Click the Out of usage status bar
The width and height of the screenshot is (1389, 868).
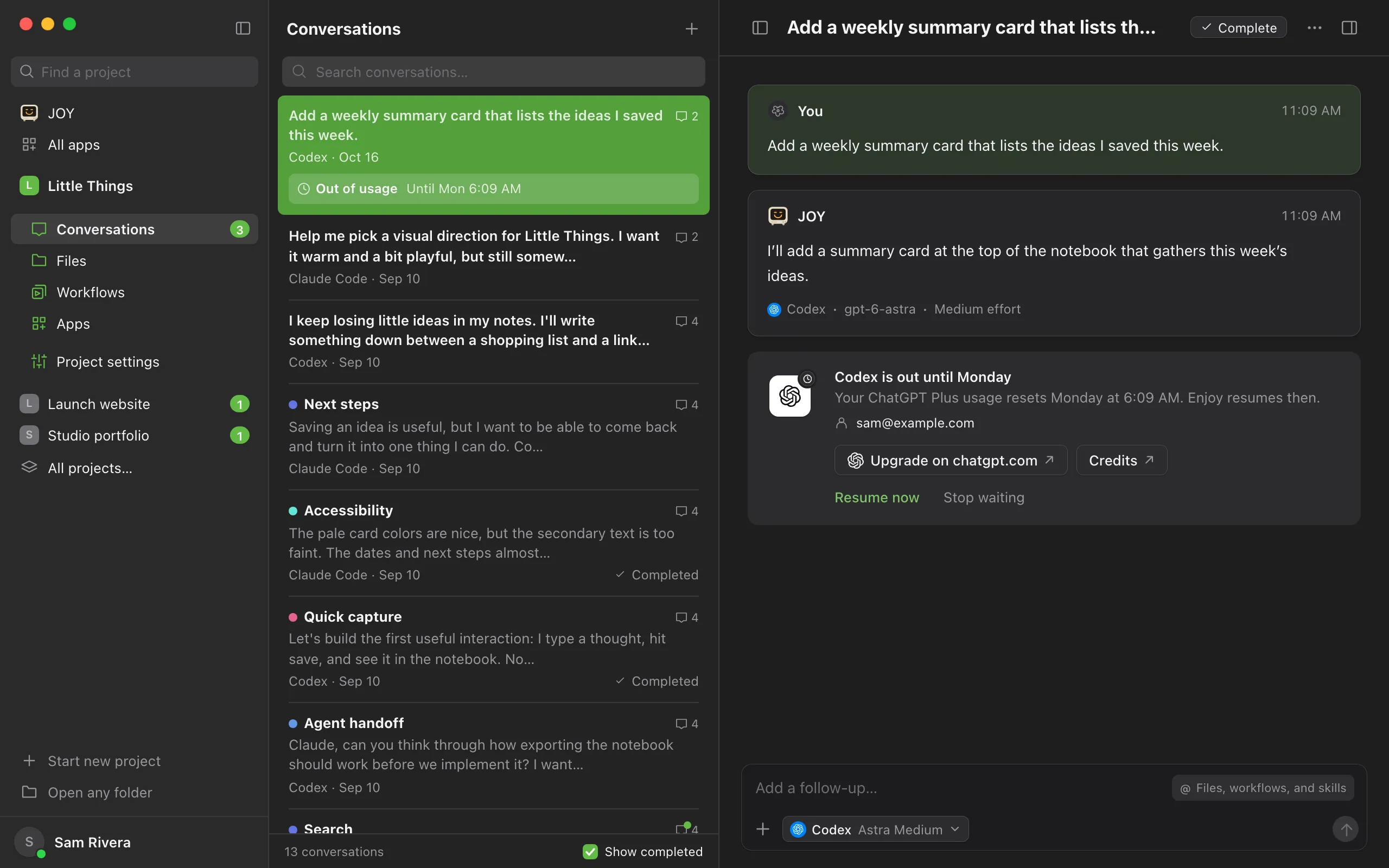coord(493,188)
